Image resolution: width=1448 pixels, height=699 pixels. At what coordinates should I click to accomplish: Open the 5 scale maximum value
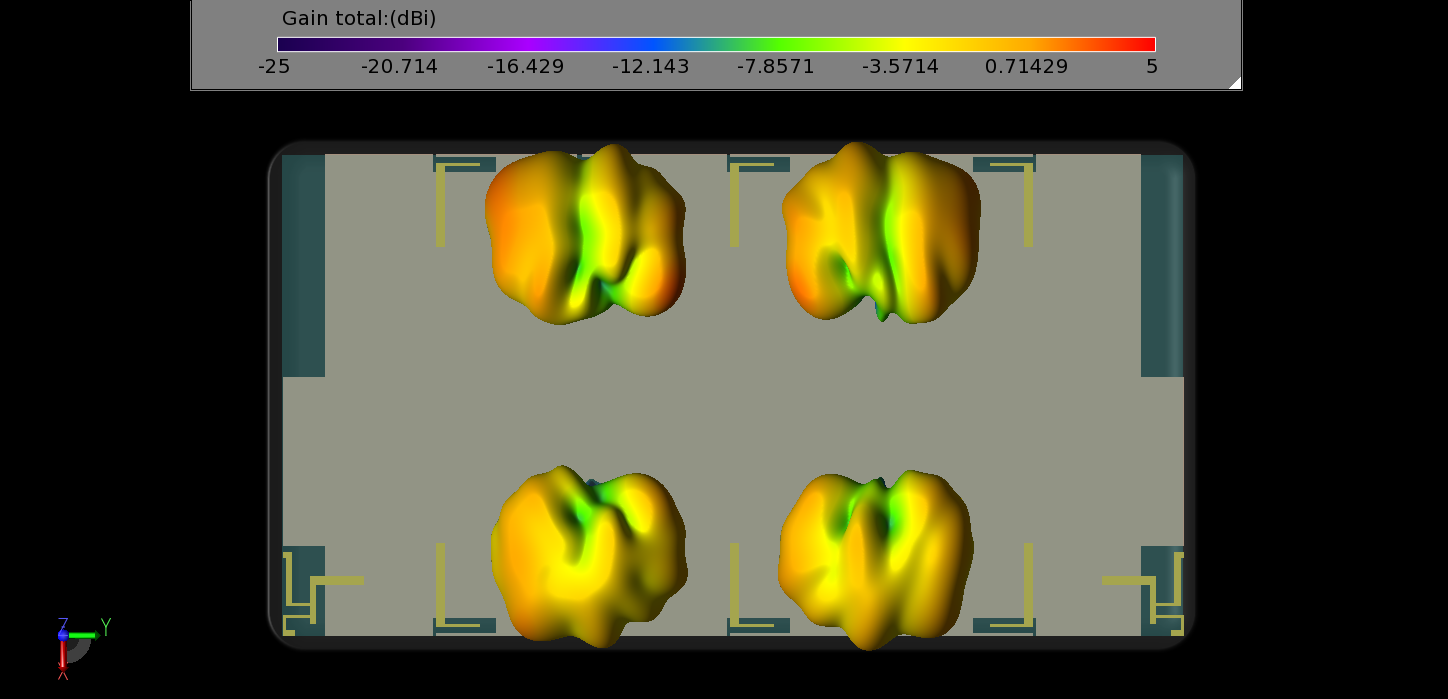pyautogui.click(x=1151, y=67)
